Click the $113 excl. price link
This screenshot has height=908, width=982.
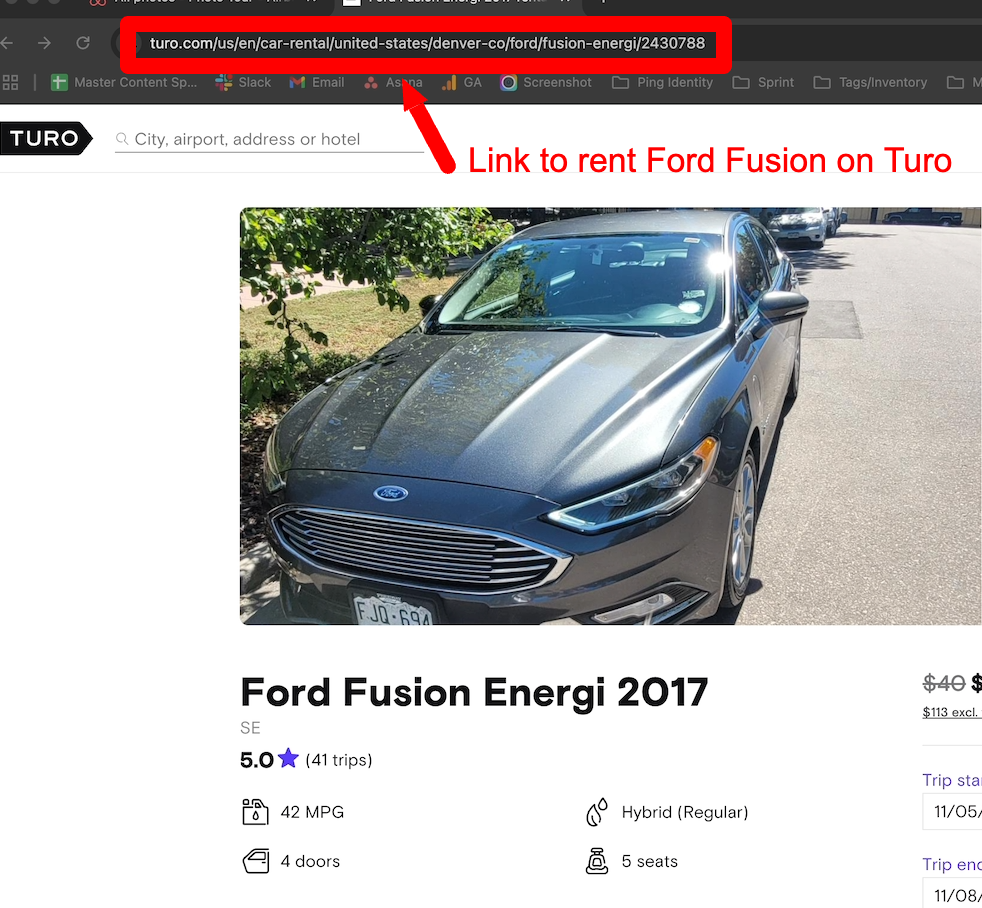tap(951, 712)
